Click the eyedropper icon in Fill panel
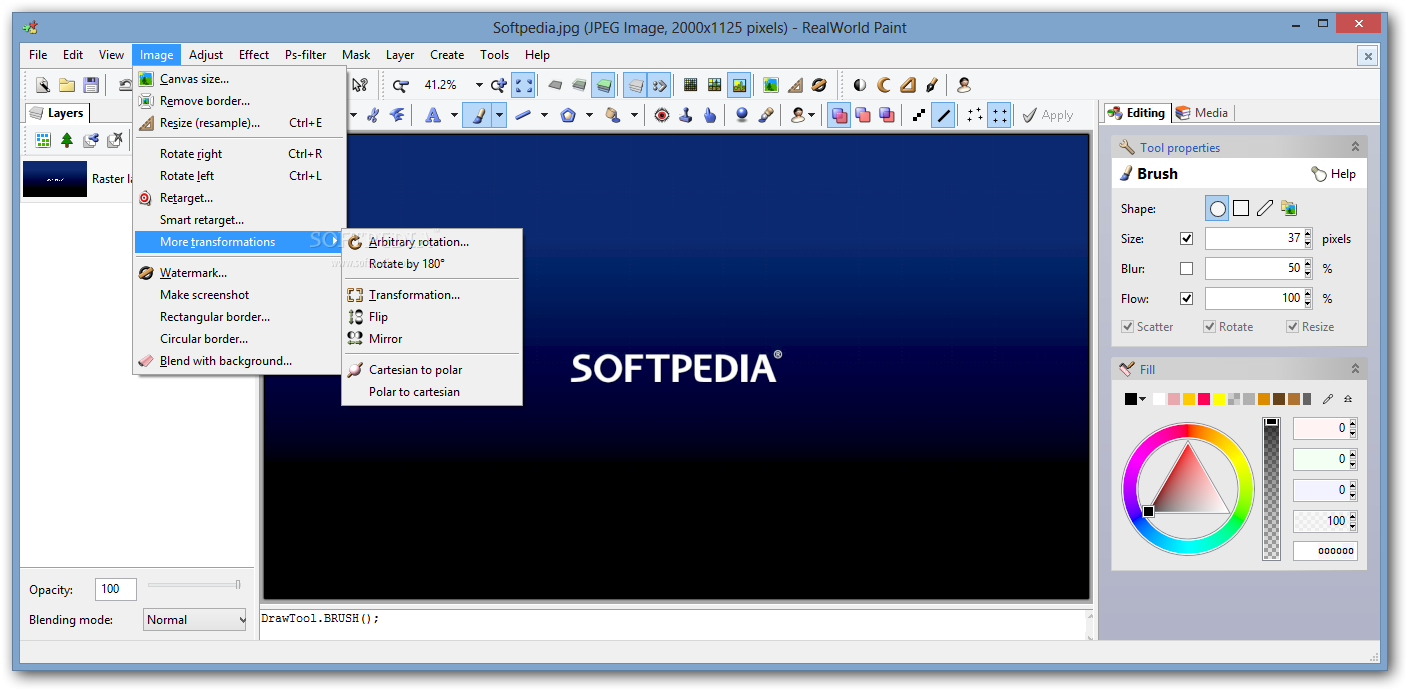1408x691 pixels. [1328, 399]
